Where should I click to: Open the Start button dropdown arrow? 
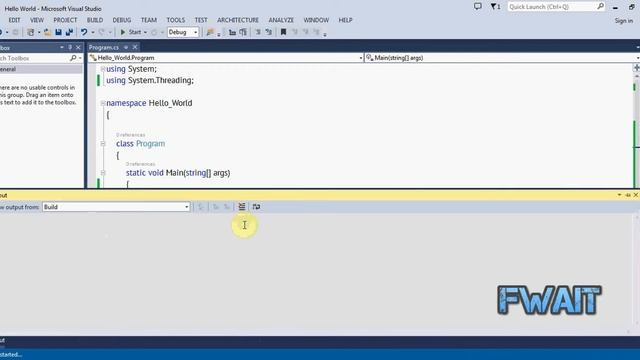[145, 32]
